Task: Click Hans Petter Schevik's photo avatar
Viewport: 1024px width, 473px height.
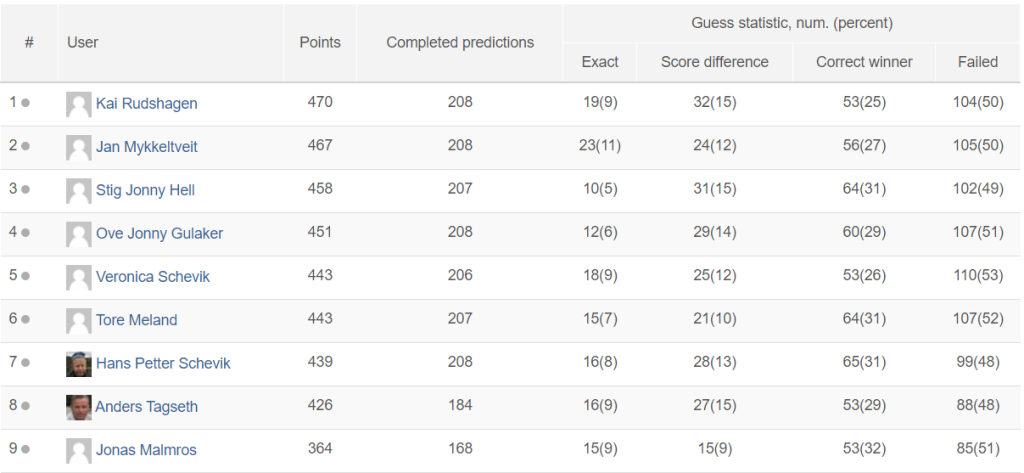Action: click(x=78, y=364)
